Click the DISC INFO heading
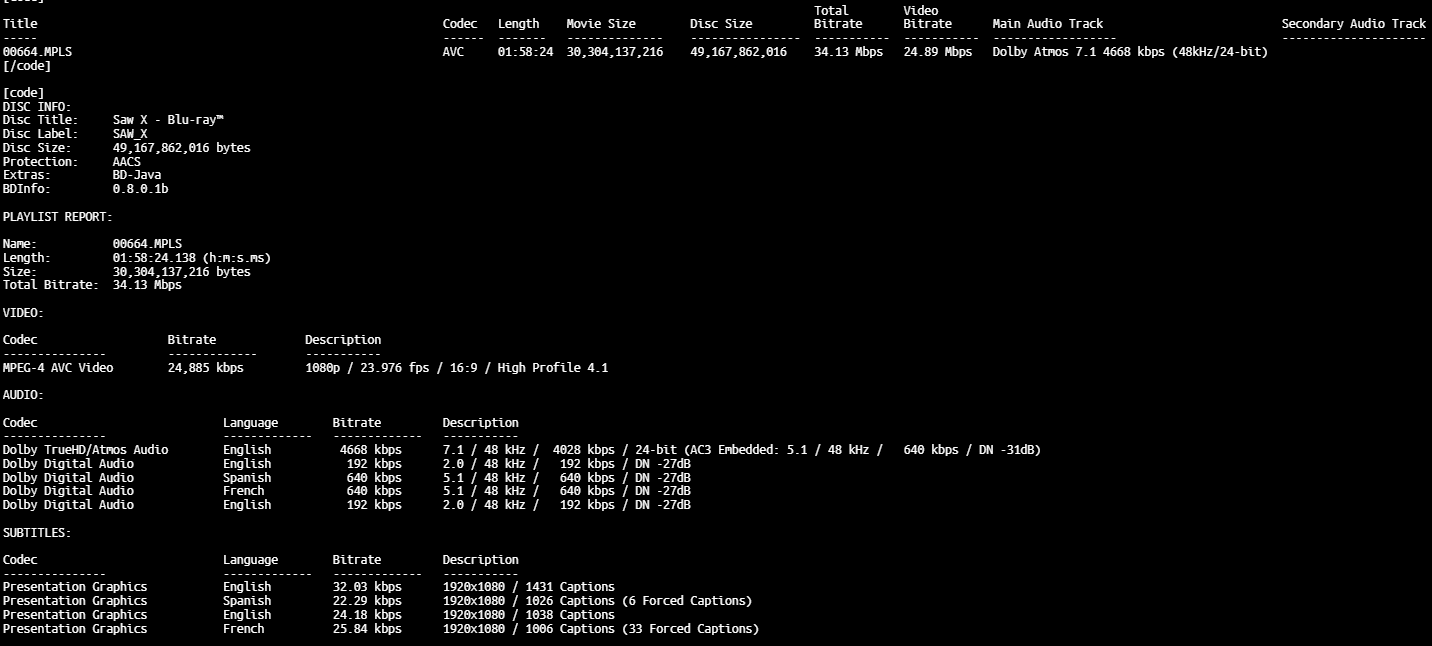The height and width of the screenshot is (646, 1432). pos(36,107)
